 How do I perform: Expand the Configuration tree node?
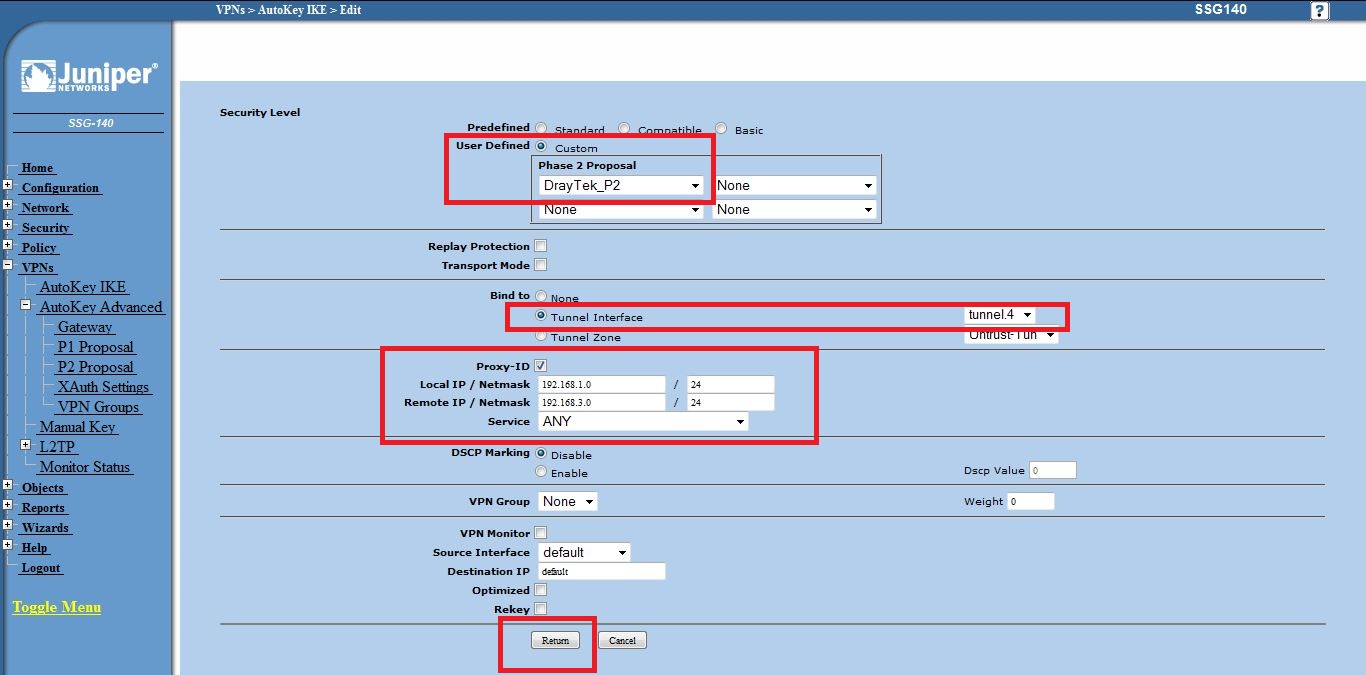click(7, 186)
